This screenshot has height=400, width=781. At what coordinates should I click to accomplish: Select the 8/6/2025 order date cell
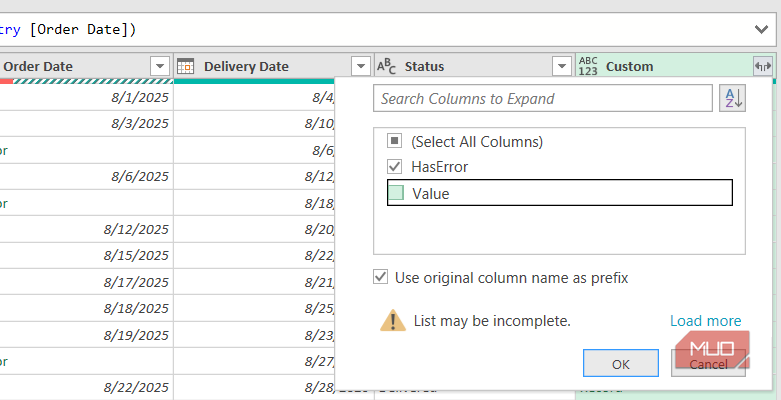(x=87, y=176)
